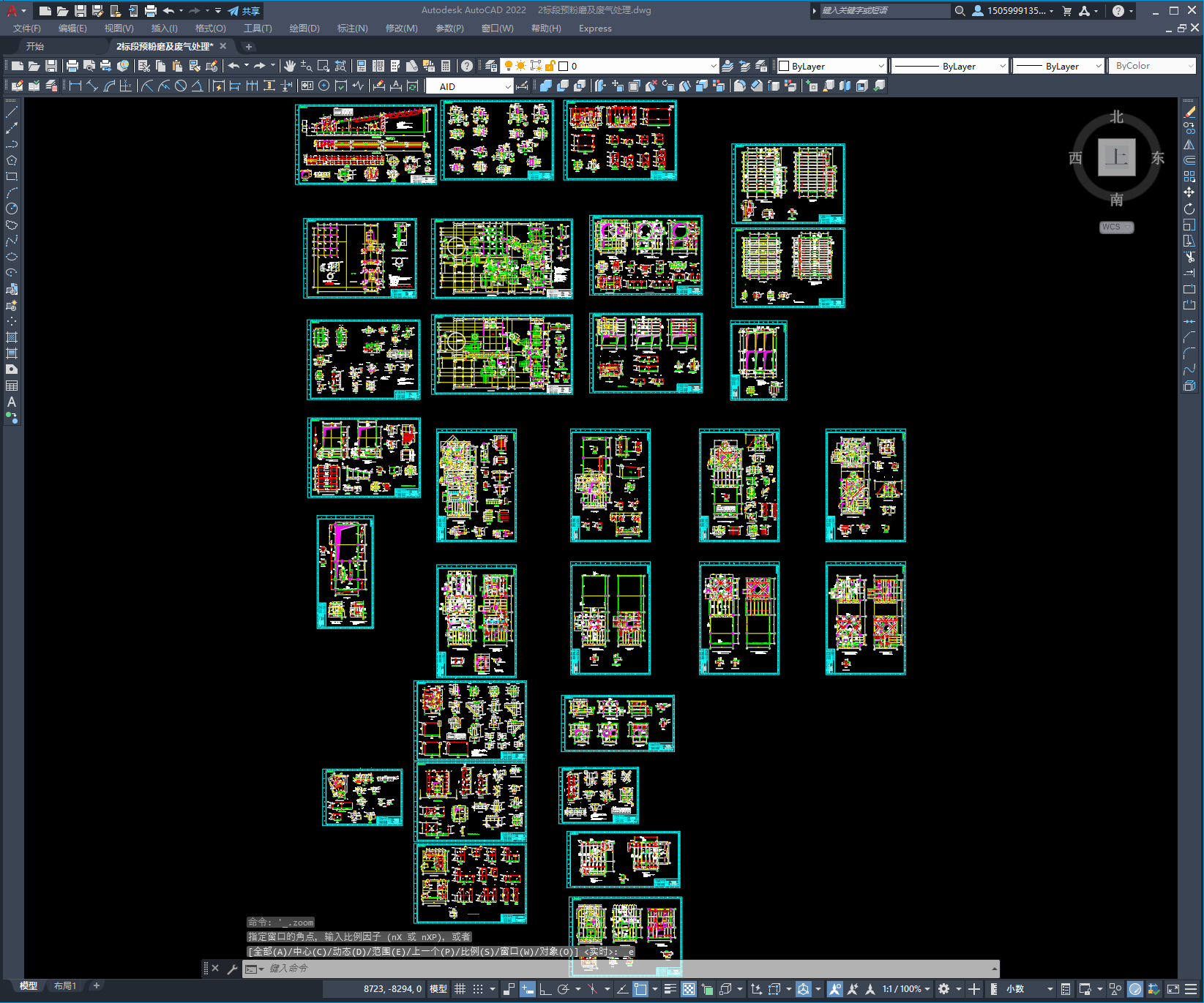
Task: Open the Layer Properties Manager icon
Action: 491,66
